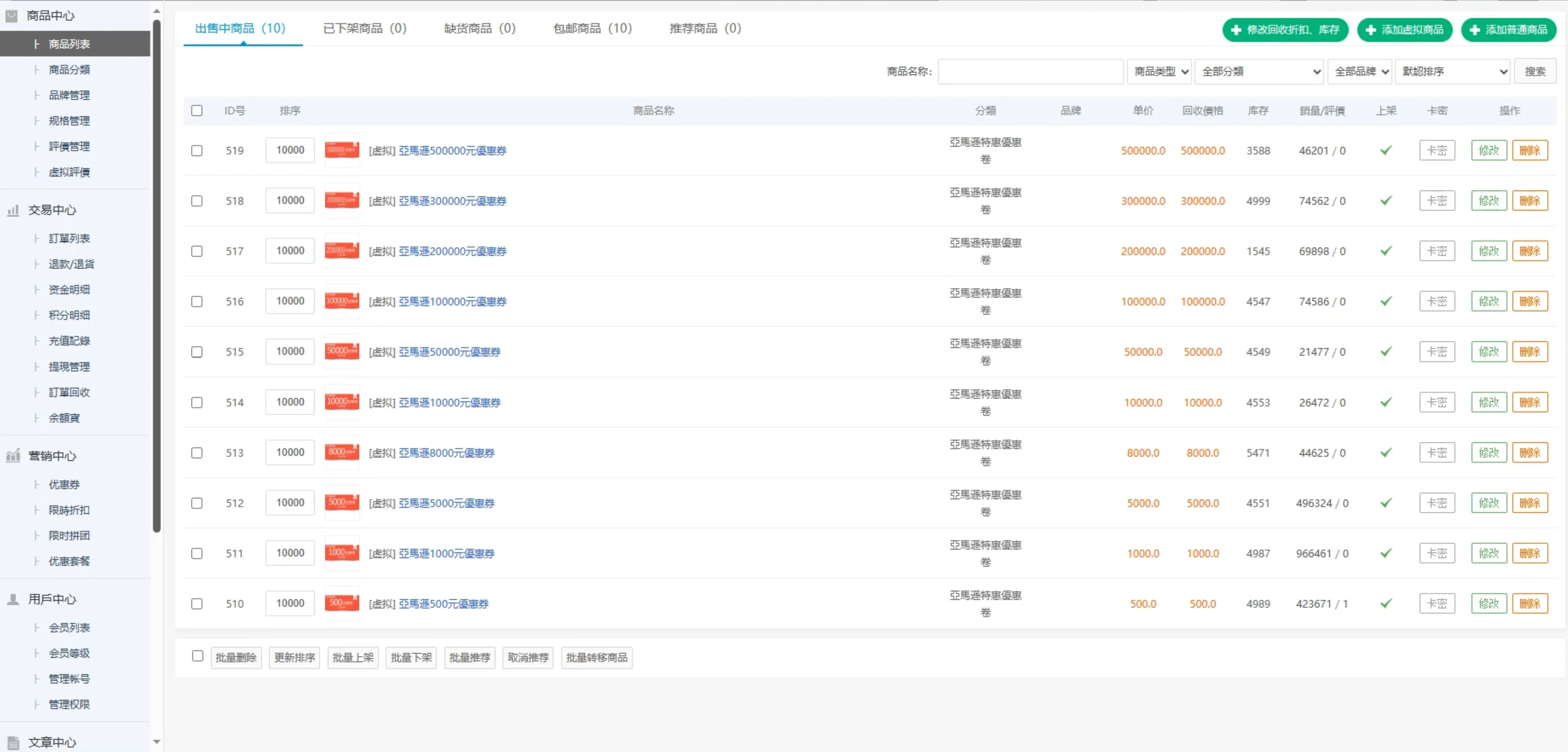Expand the 全部分類 category dropdown
1568x752 pixels.
(1259, 72)
